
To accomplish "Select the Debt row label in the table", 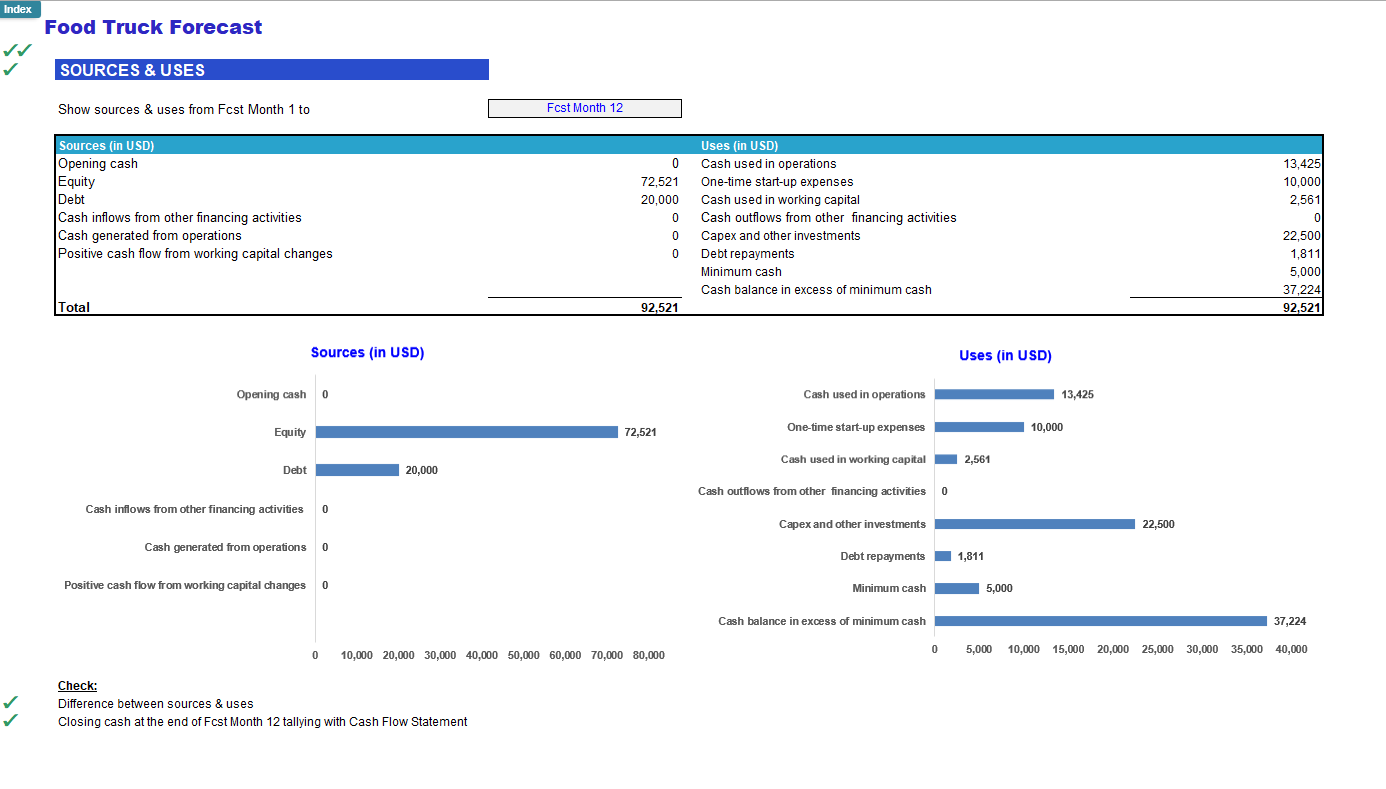I will point(72,200).
